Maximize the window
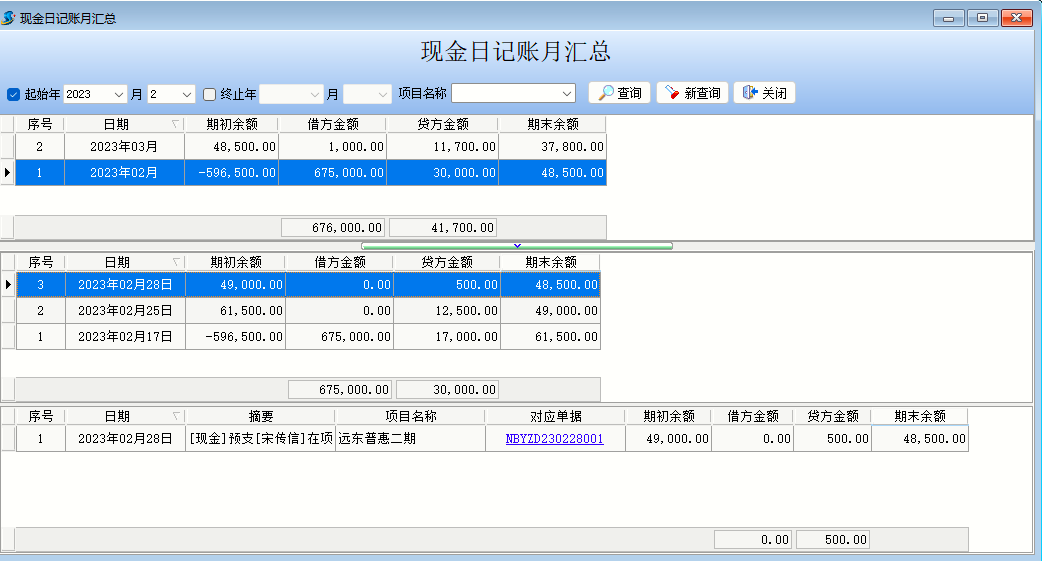The width and height of the screenshot is (1042, 561). 982,18
